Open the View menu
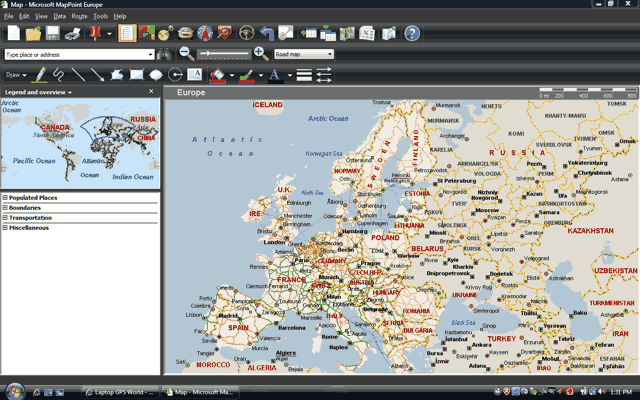 [41, 16]
